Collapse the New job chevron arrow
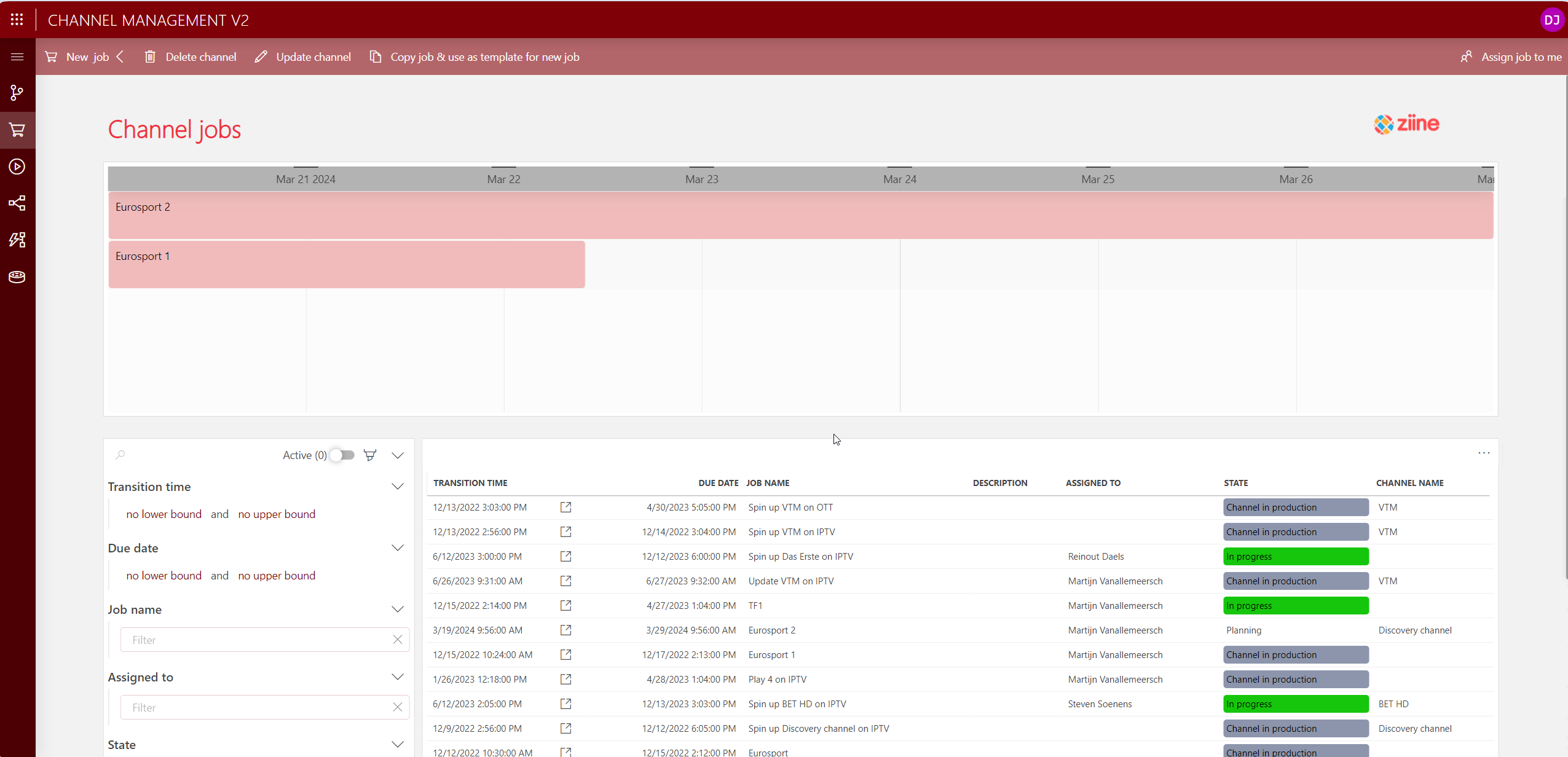 [120, 57]
